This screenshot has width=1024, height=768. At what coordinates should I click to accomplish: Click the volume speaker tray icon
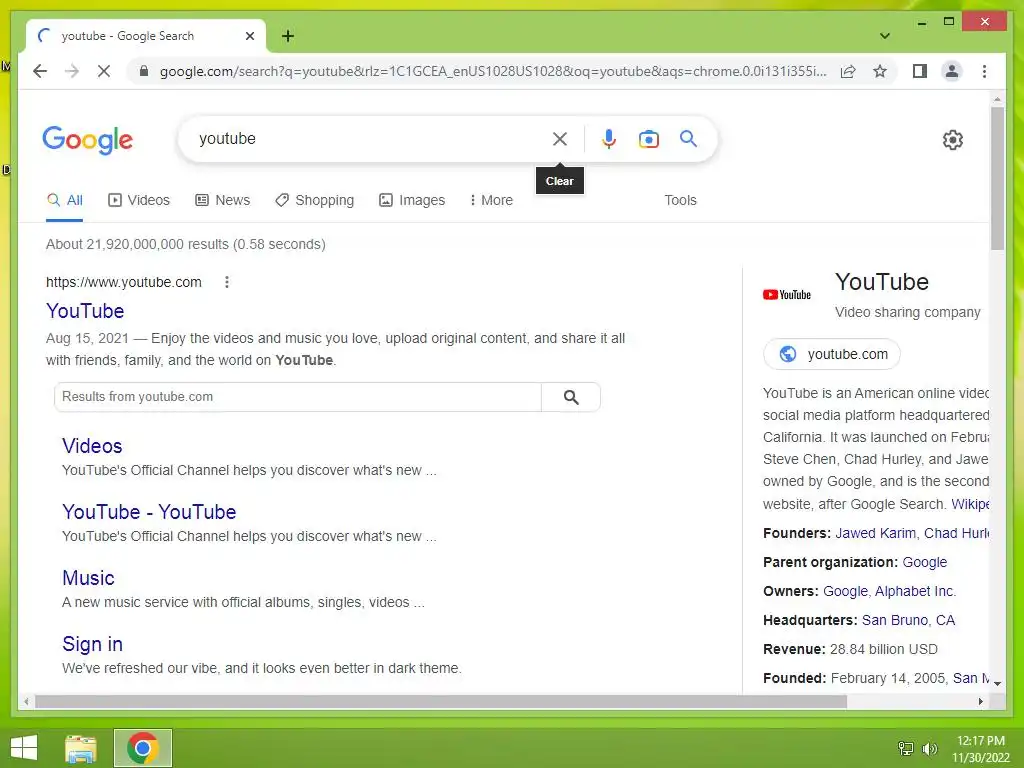(x=929, y=748)
